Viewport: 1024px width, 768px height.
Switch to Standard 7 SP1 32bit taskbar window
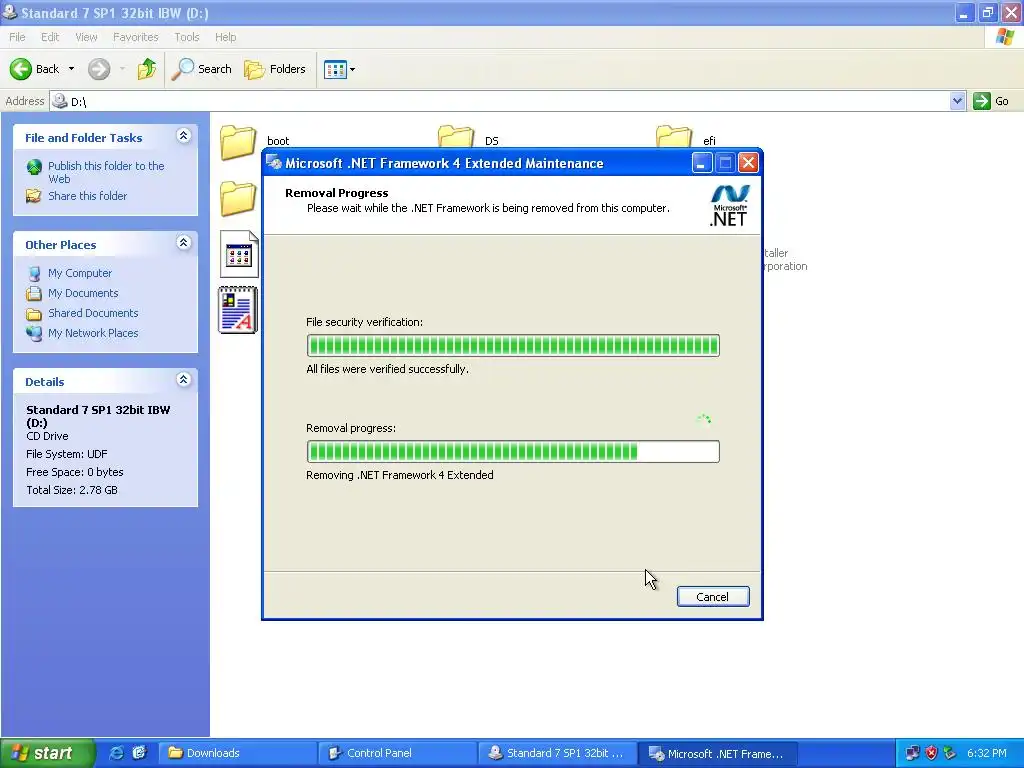pyautogui.click(x=556, y=753)
